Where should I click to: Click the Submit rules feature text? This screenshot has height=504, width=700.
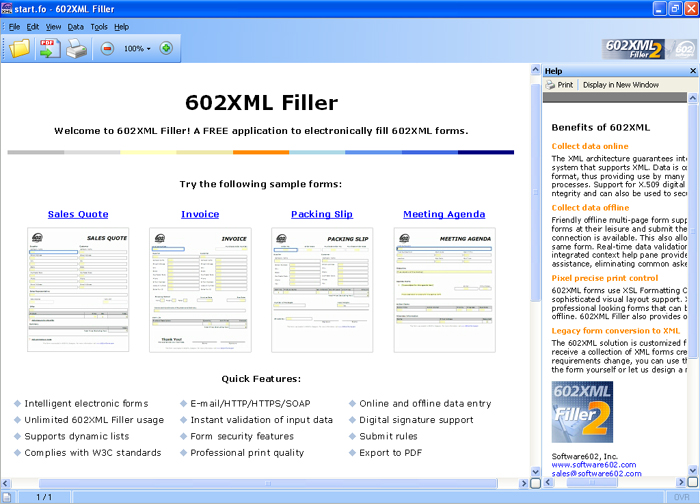tap(388, 436)
